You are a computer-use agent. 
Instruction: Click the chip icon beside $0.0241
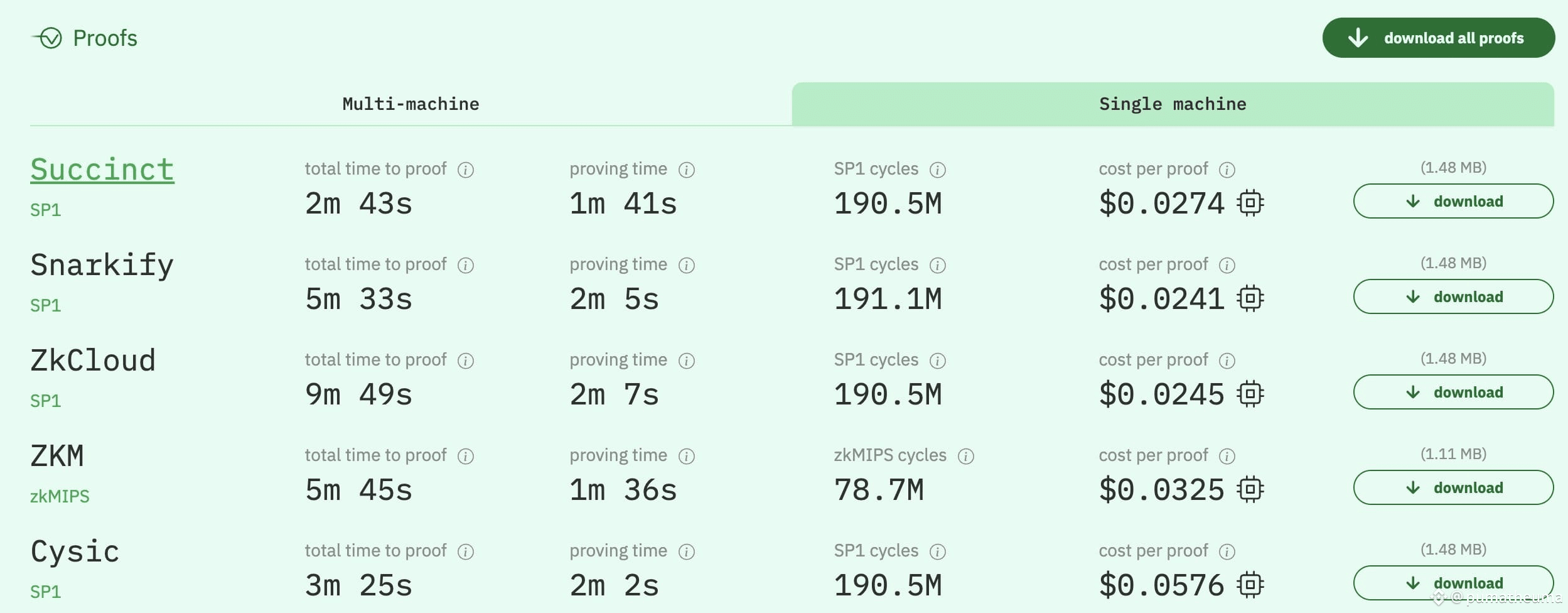pos(1250,298)
